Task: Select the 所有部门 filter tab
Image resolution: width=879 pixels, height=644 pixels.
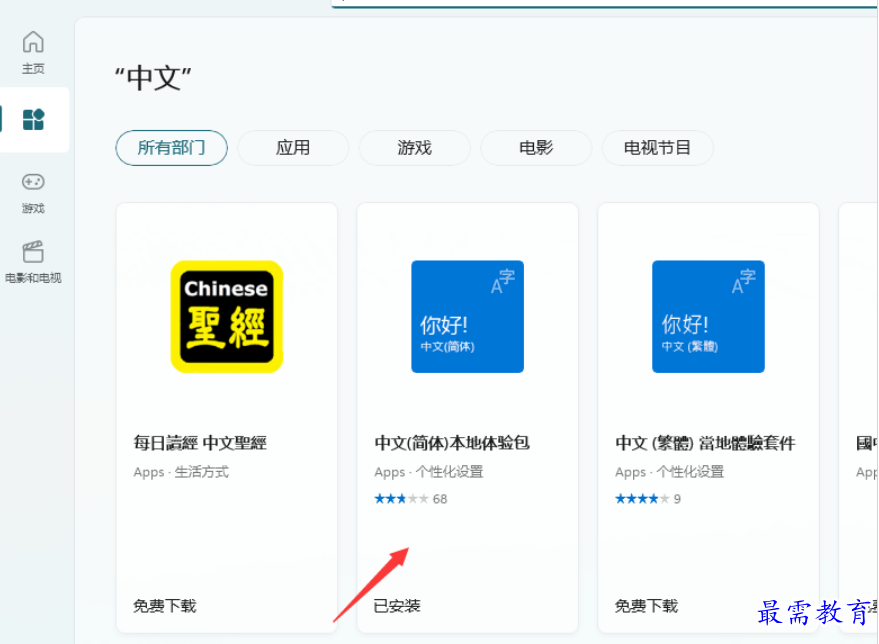Action: click(172, 148)
